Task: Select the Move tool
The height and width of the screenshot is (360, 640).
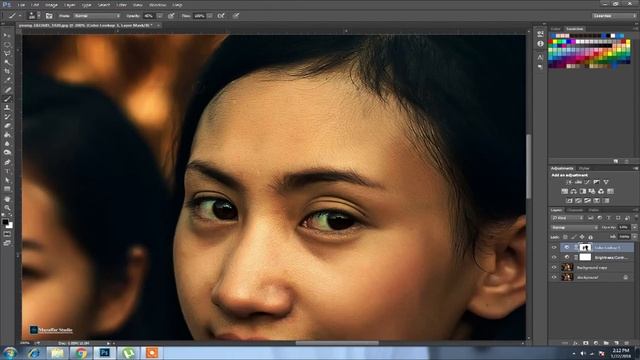Action: tap(7, 36)
